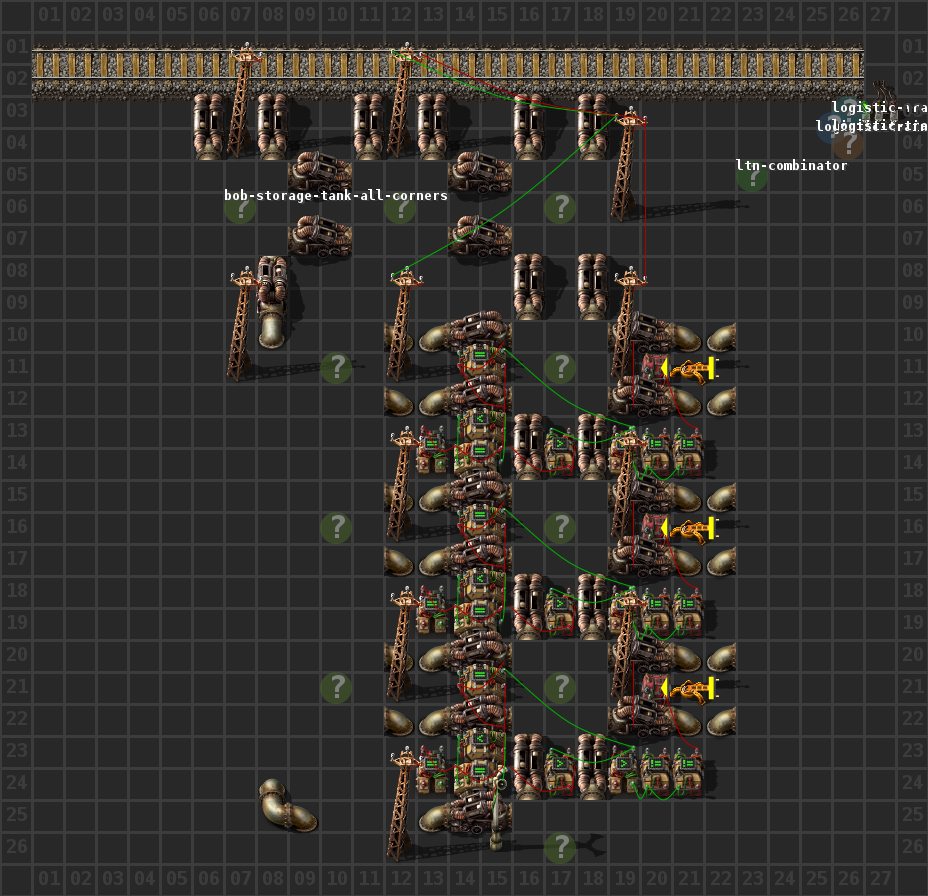Image resolution: width=928 pixels, height=896 pixels.
Task: Select the yellow inserter in row 21
Action: tap(690, 689)
